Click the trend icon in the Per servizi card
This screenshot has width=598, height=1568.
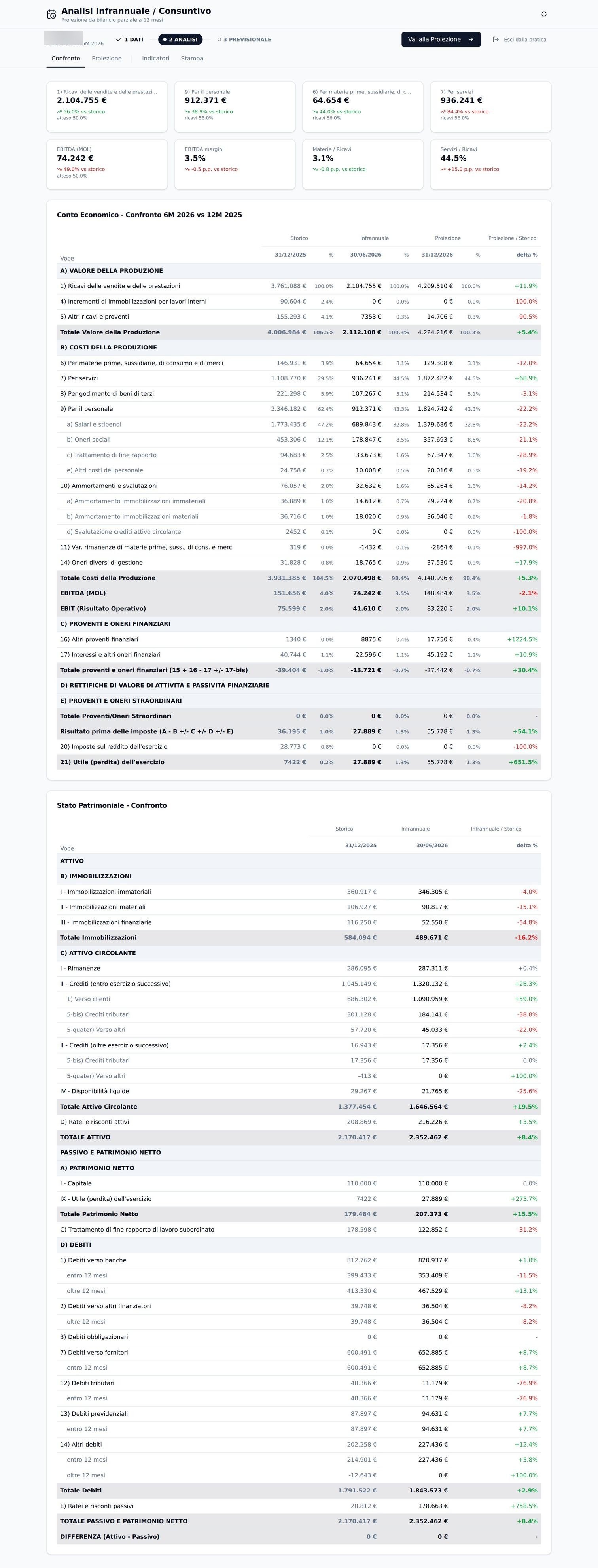[x=443, y=112]
